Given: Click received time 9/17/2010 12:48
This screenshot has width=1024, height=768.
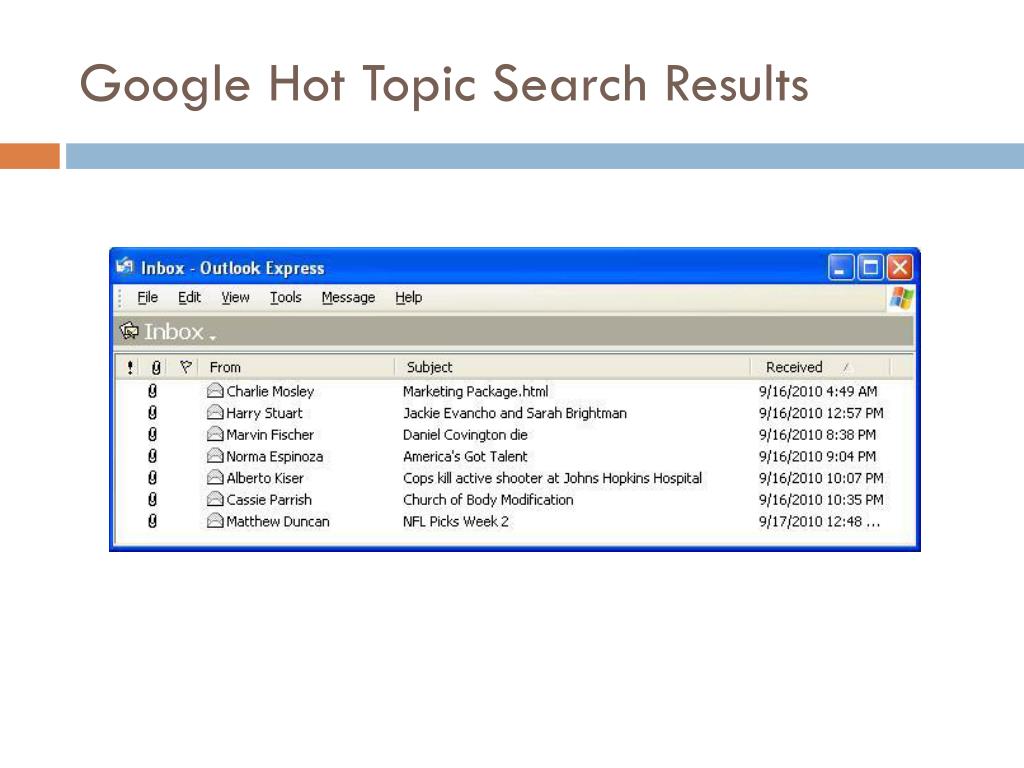Looking at the screenshot, I should (819, 521).
